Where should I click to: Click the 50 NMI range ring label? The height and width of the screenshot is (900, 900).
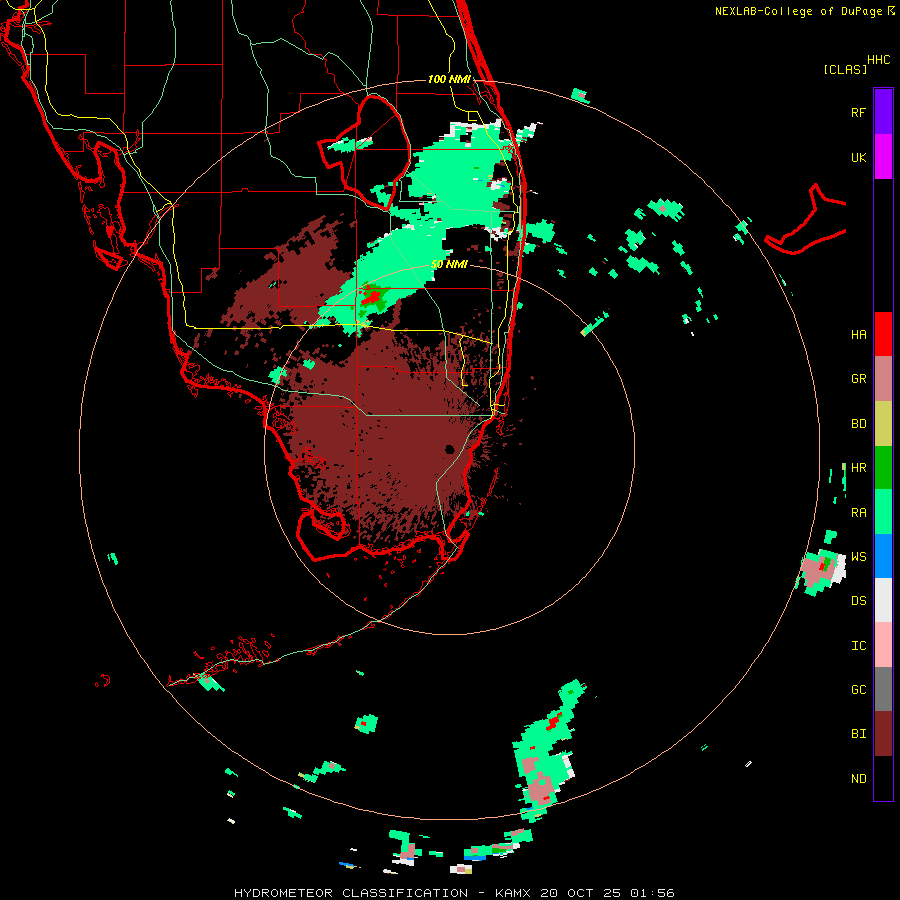[x=449, y=265]
